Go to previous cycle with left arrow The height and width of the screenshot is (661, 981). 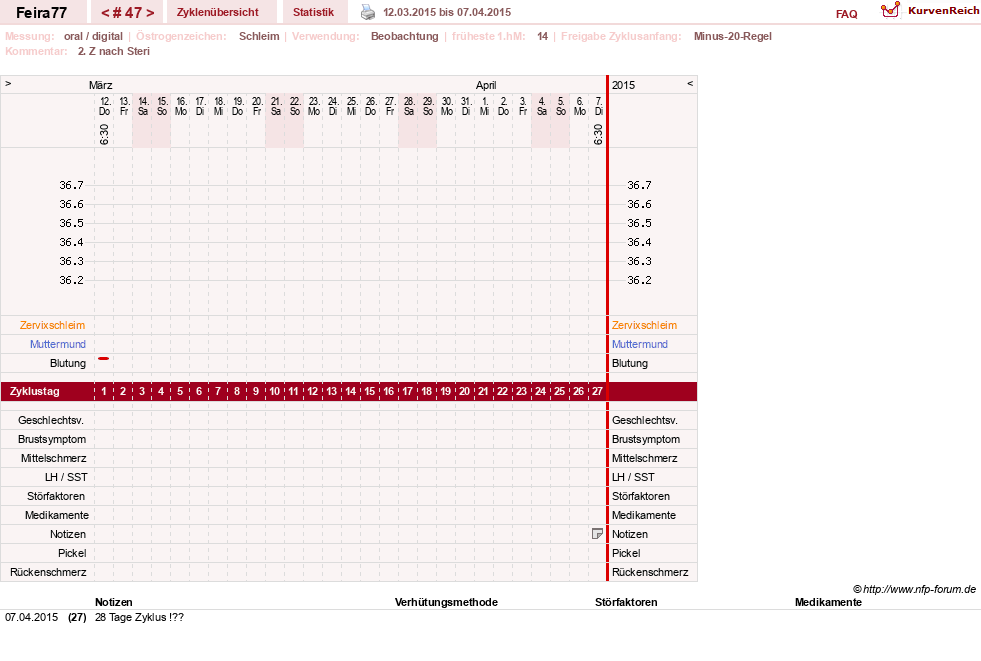coord(105,13)
